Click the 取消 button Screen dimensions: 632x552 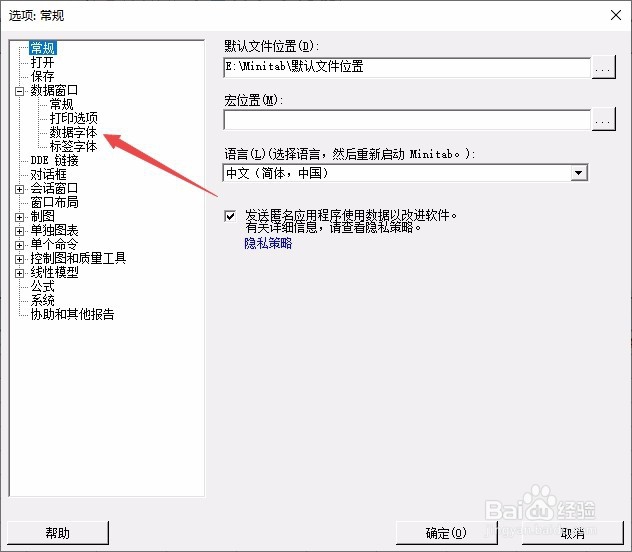(573, 533)
